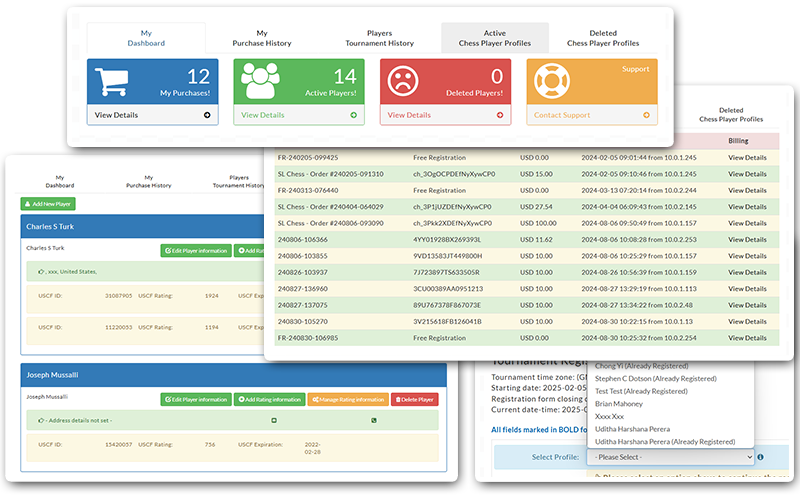
Task: Click the Add New Player button
Action: [47, 204]
